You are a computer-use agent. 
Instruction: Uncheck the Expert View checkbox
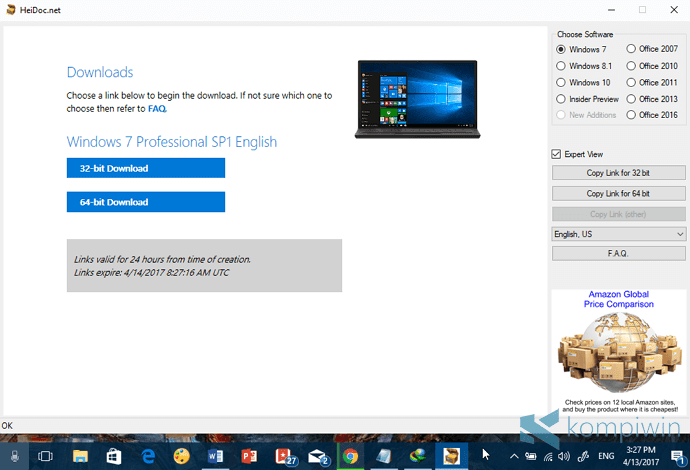point(556,154)
